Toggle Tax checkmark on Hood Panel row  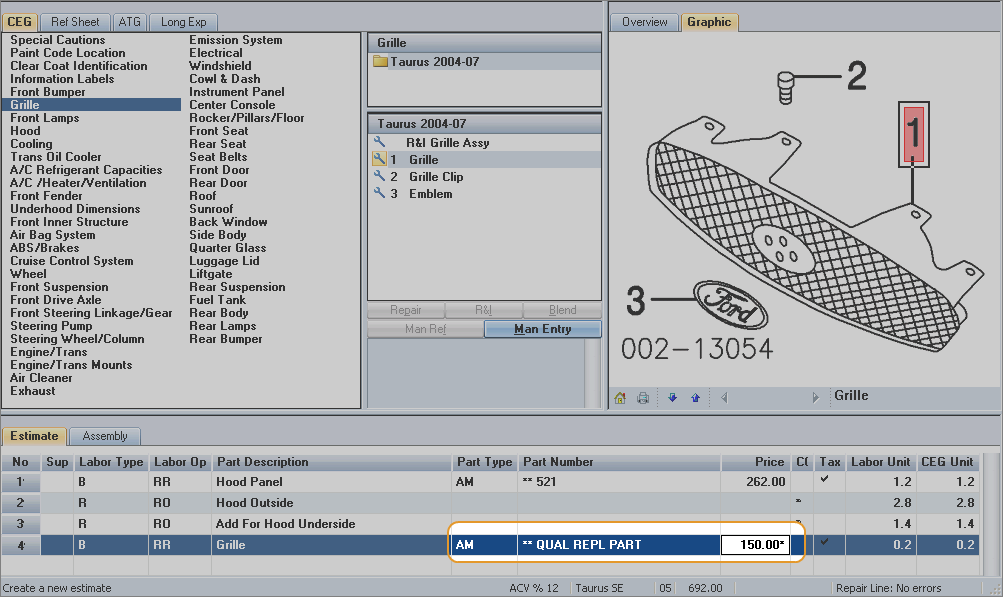point(824,481)
